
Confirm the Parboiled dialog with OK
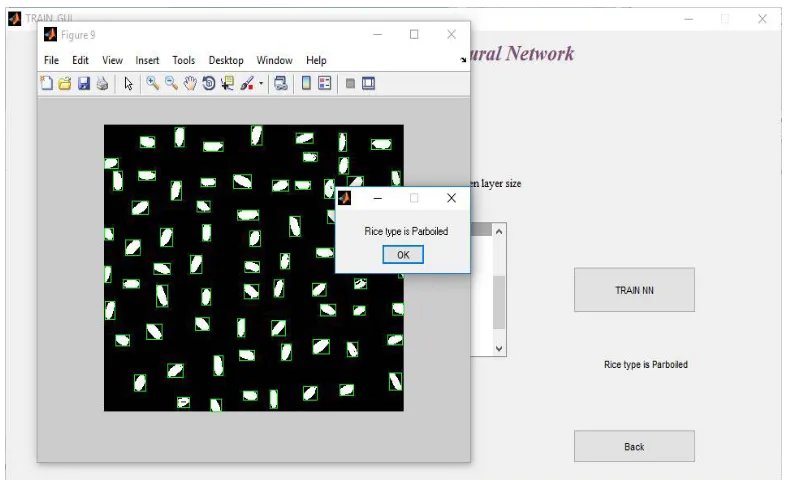coord(403,255)
